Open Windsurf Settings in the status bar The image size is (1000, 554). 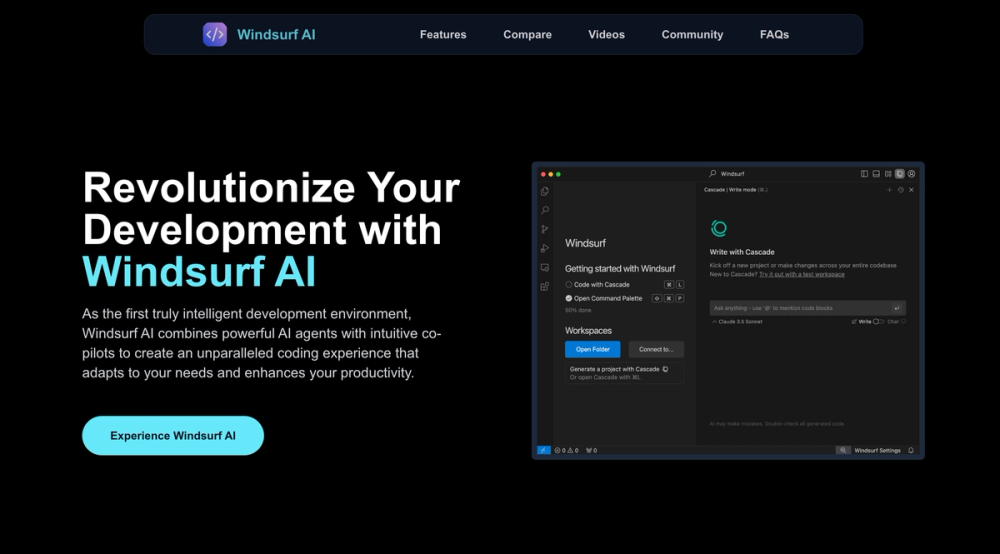[877, 450]
